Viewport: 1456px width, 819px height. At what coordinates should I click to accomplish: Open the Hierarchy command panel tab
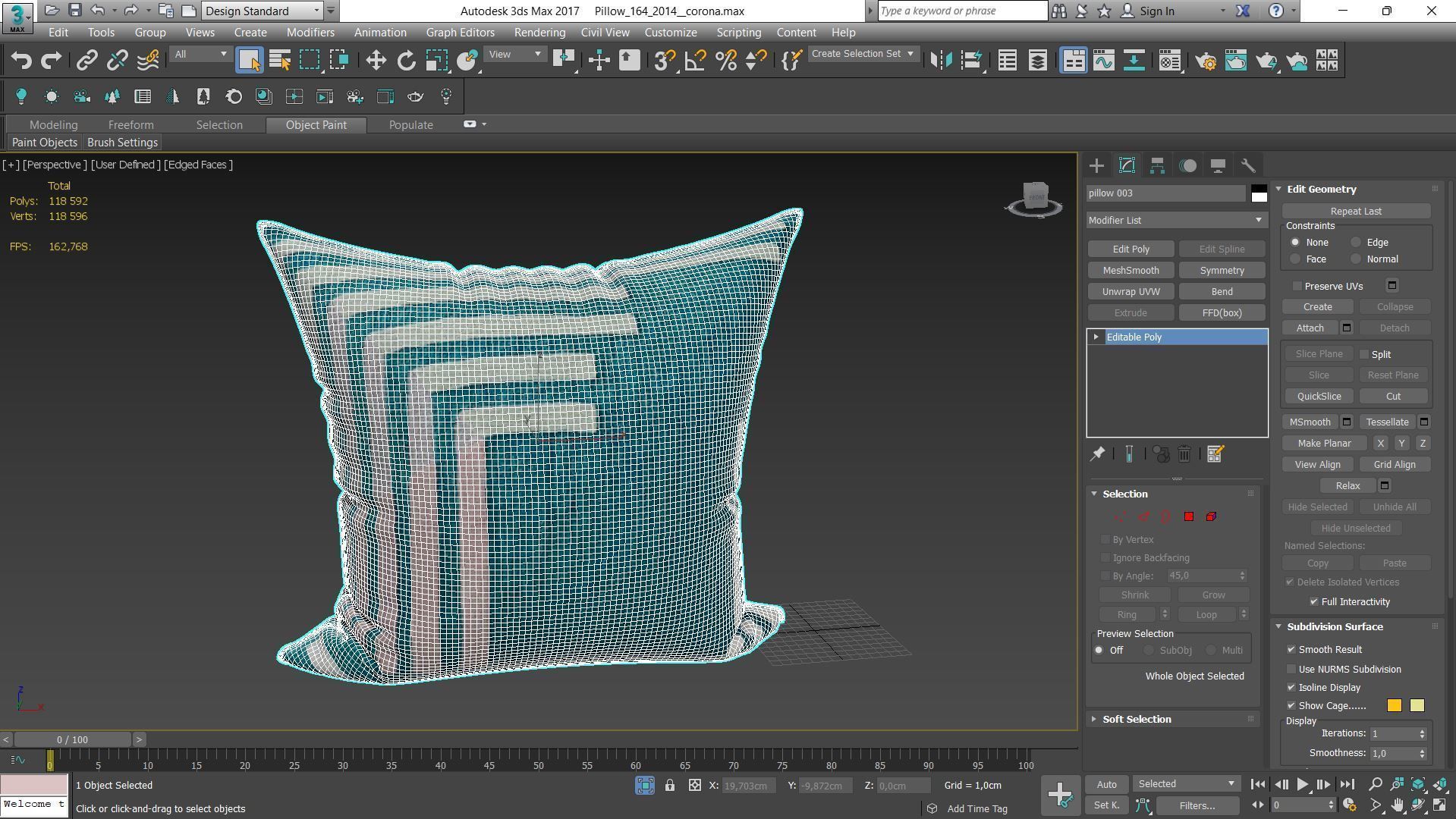[x=1157, y=165]
